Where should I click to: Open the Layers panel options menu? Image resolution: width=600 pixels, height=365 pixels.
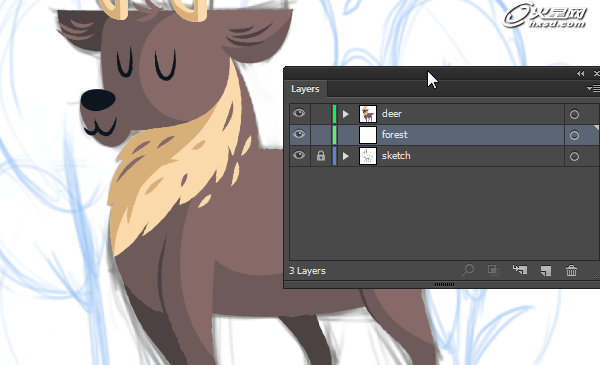(x=593, y=89)
